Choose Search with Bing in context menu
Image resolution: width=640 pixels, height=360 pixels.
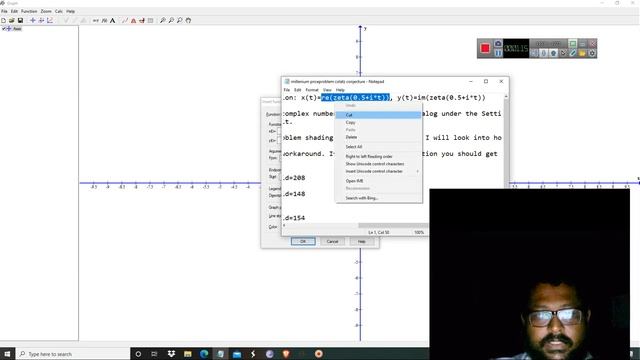coord(378,198)
